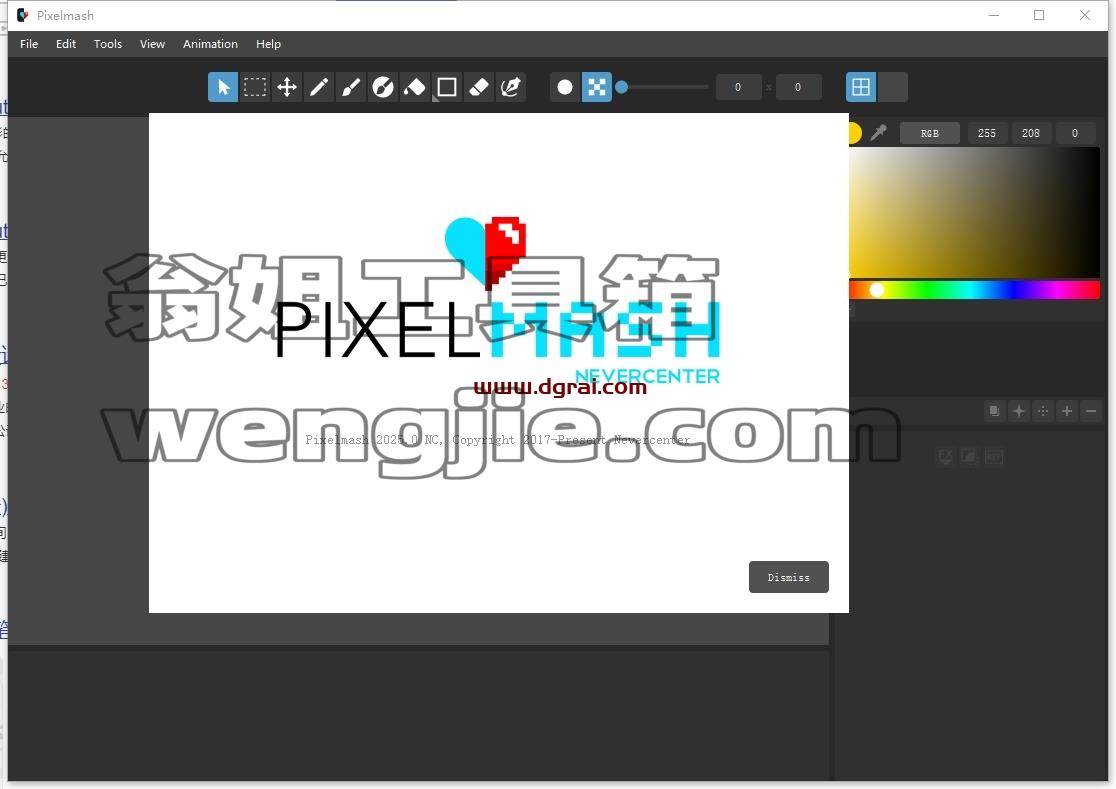Screen dimensions: 1116x789
Task: Minimize the Pixelmash window
Action: (994, 15)
